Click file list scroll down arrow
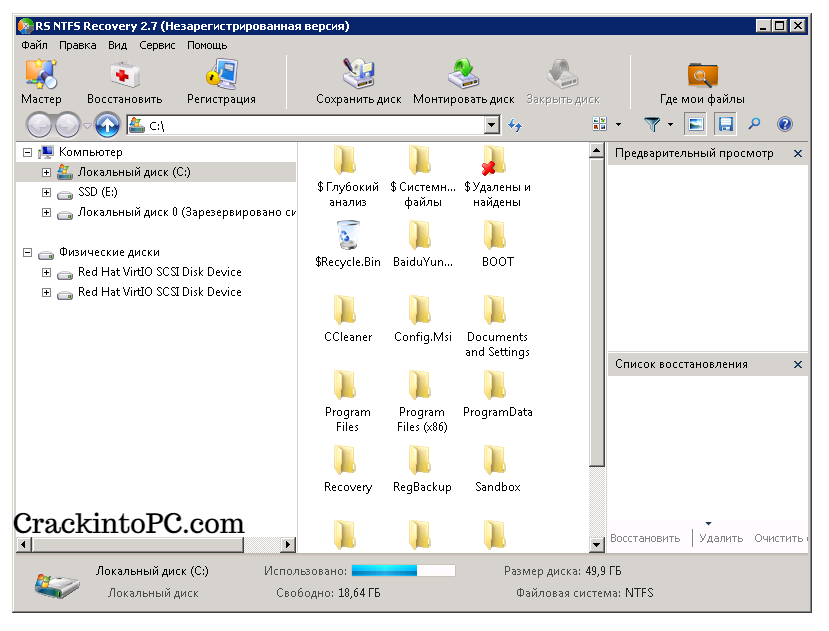The height and width of the screenshot is (631, 829). tap(596, 544)
